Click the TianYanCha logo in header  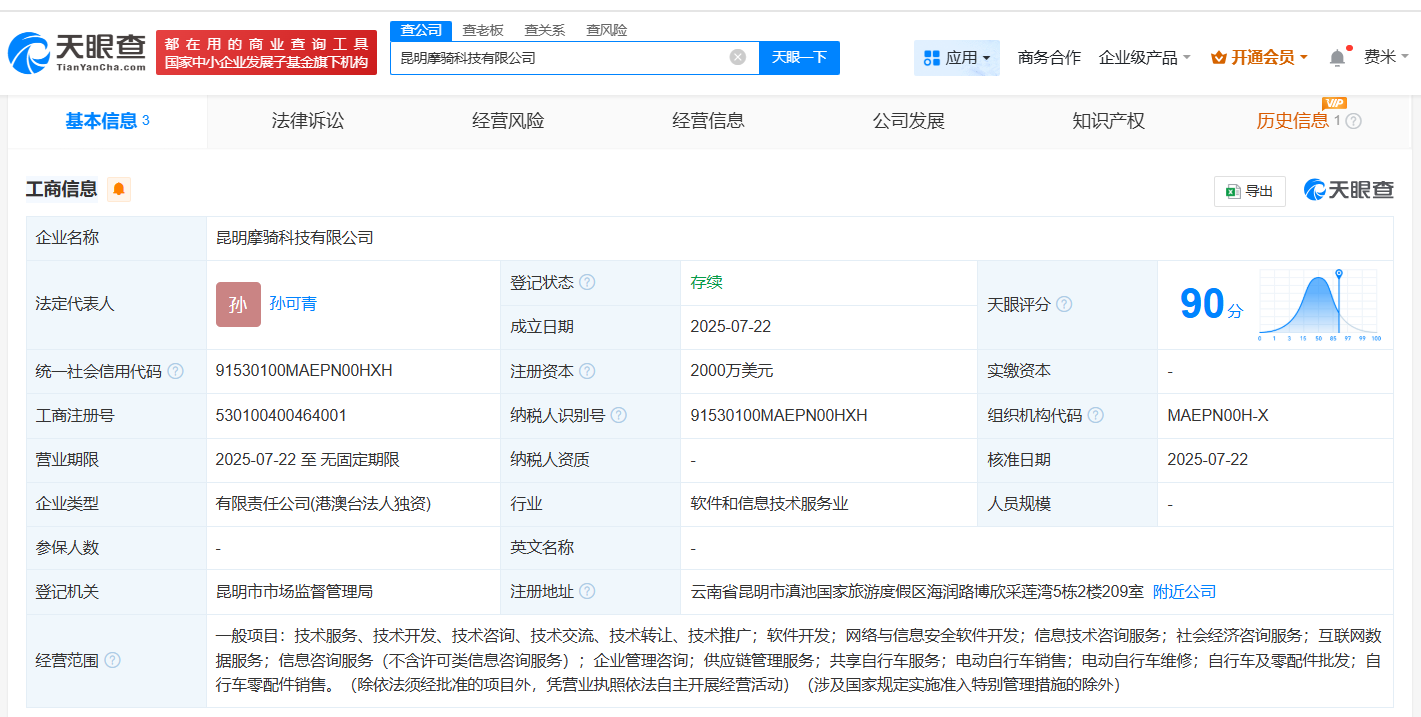tap(76, 54)
